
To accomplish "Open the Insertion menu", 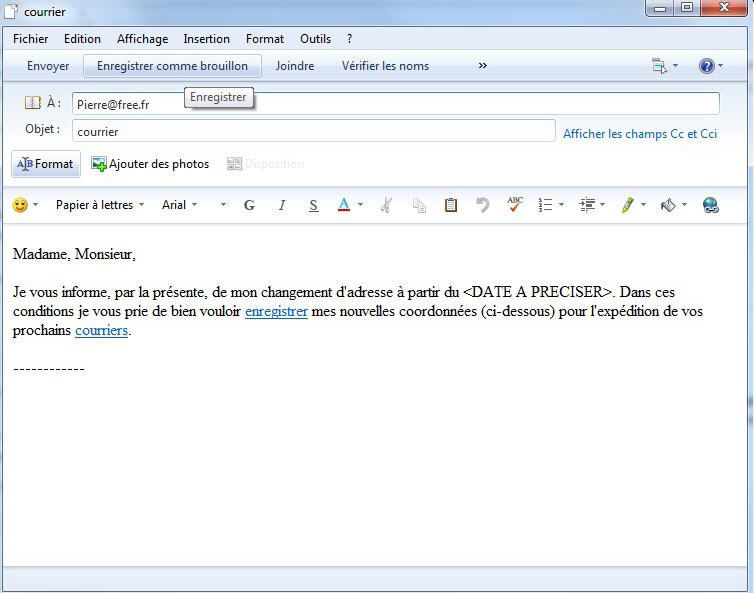I will (x=206, y=39).
